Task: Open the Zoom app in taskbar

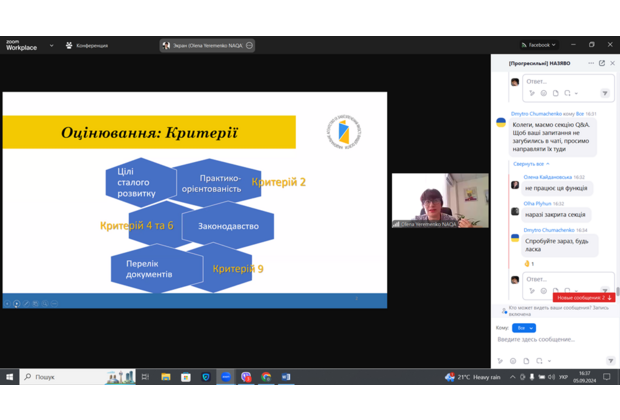Action: [226, 377]
